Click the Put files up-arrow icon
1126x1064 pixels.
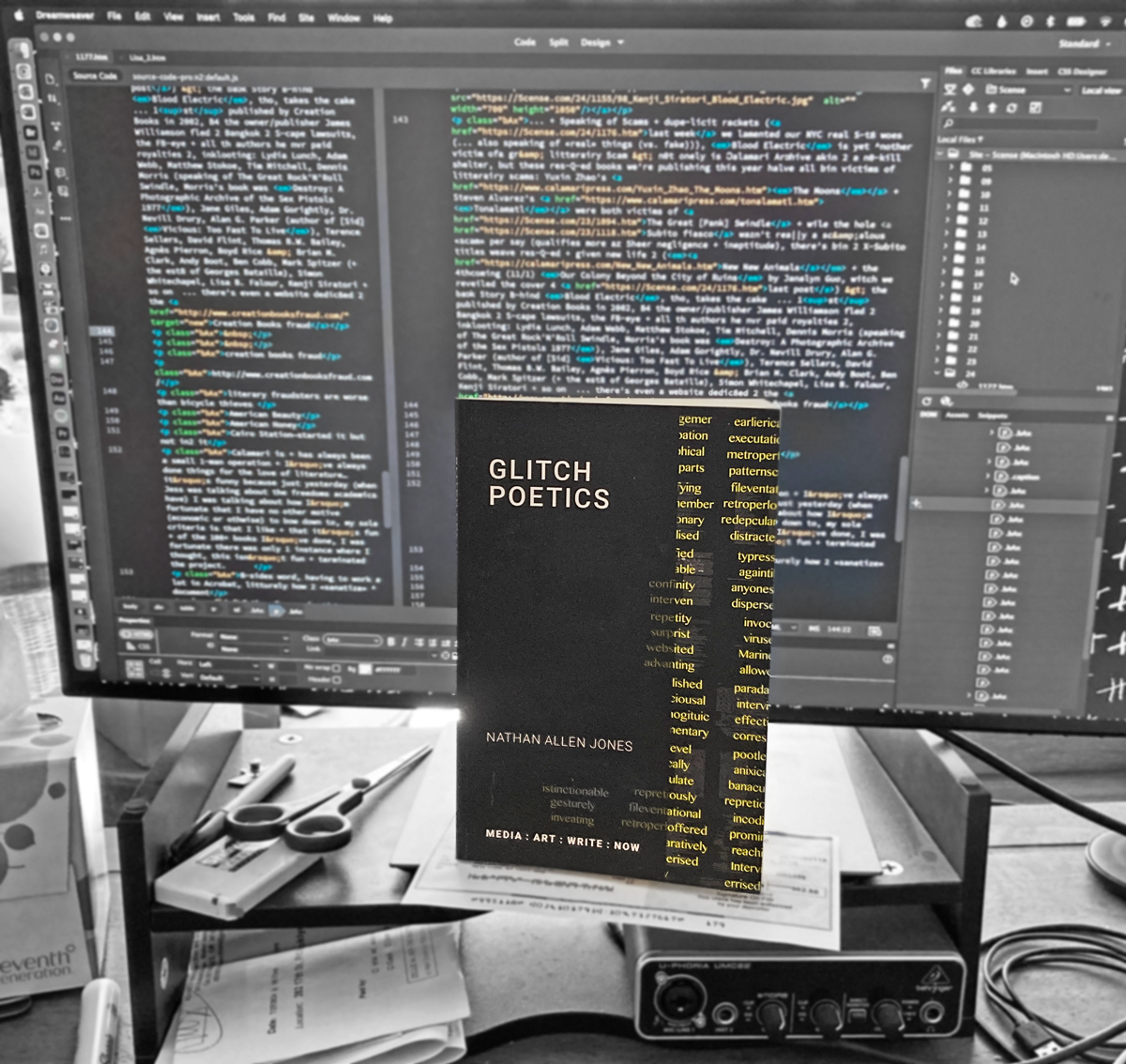pos(992,108)
